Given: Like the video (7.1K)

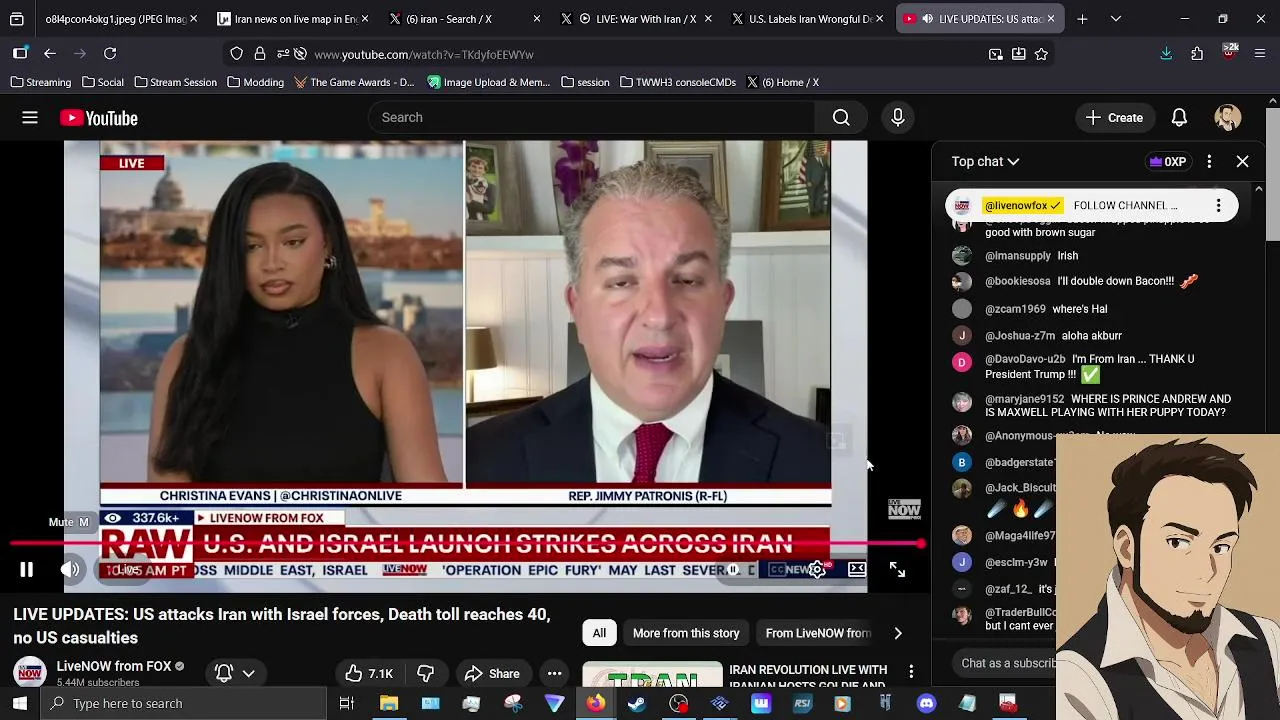Looking at the screenshot, I should pos(368,674).
